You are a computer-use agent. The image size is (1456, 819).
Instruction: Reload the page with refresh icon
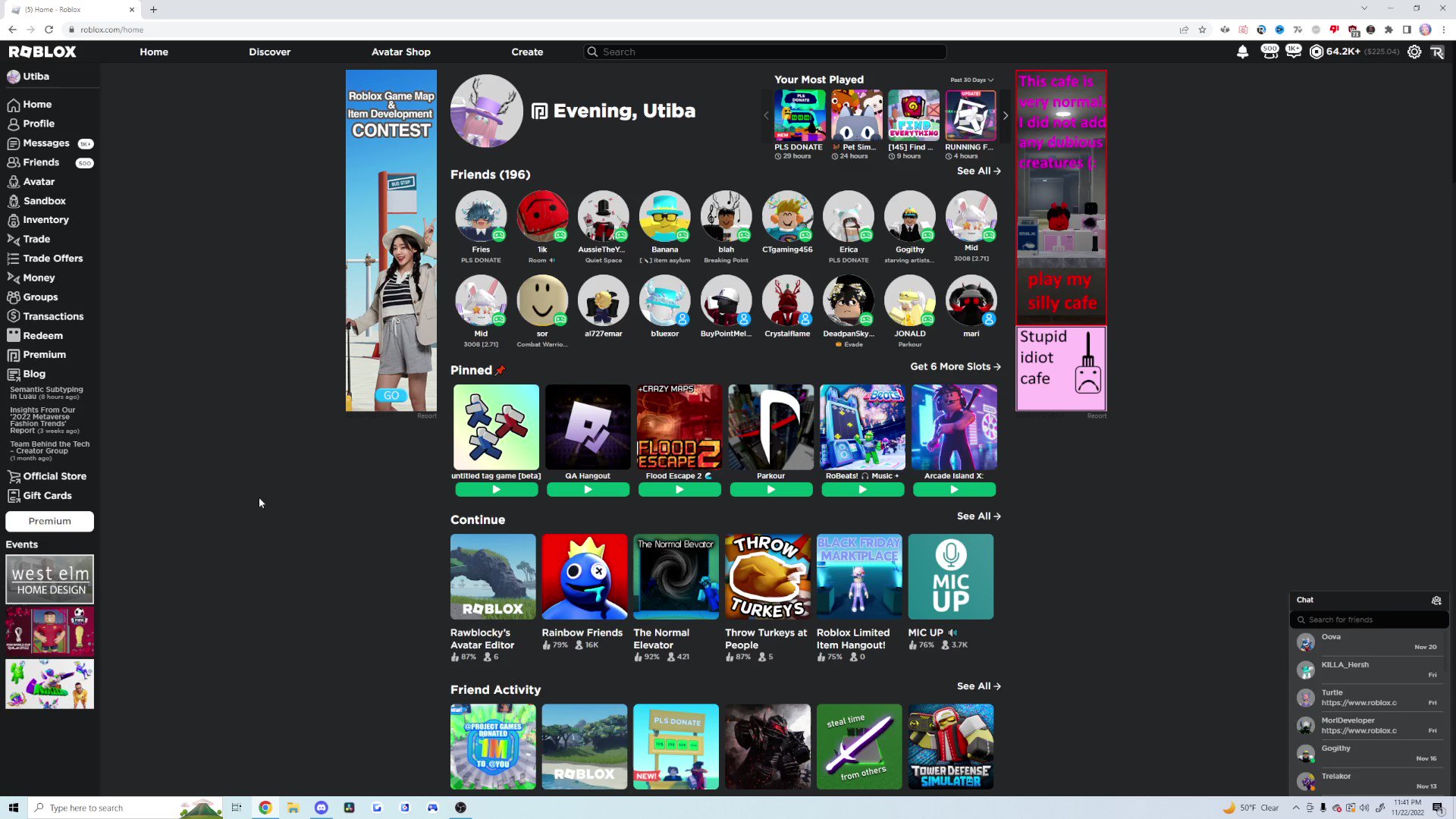(x=49, y=30)
